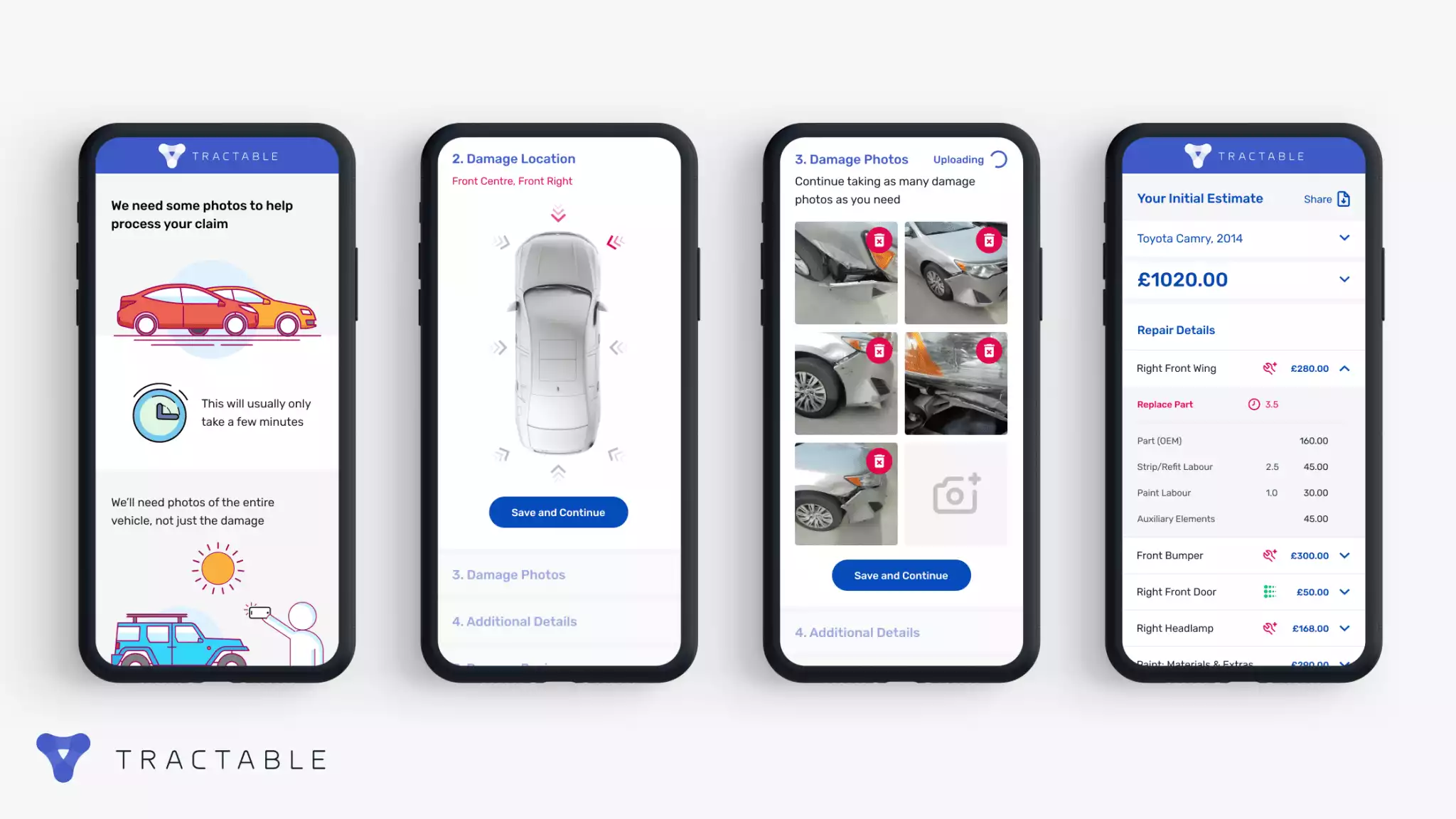This screenshot has height=819, width=1456.
Task: Click the grid icon next to Right Front Door
Action: point(1269,591)
